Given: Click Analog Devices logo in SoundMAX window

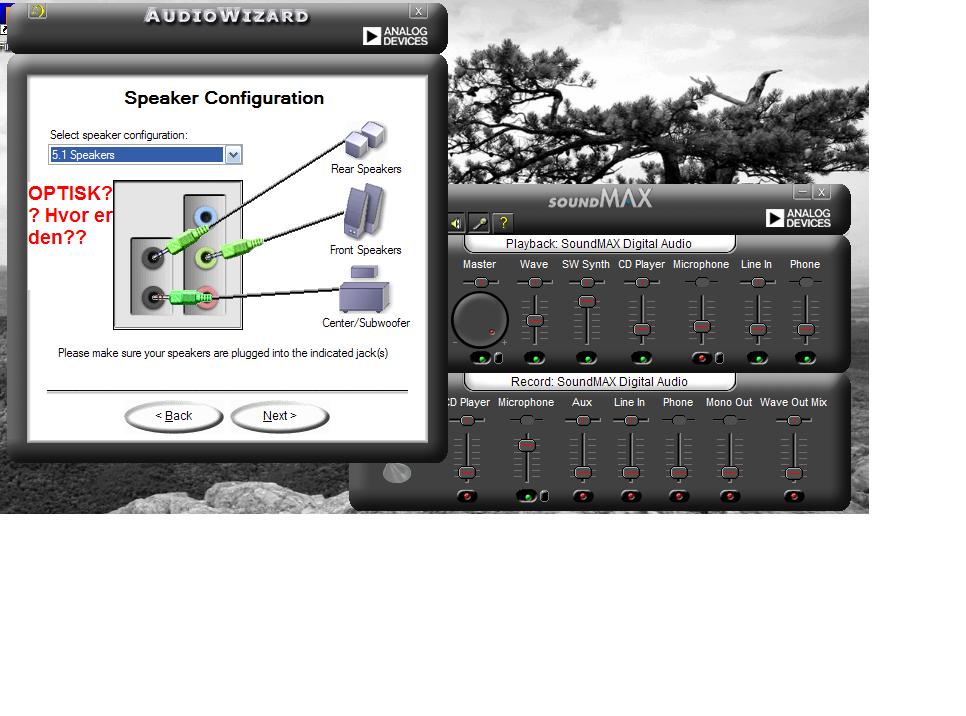Looking at the screenshot, I should (x=798, y=218).
